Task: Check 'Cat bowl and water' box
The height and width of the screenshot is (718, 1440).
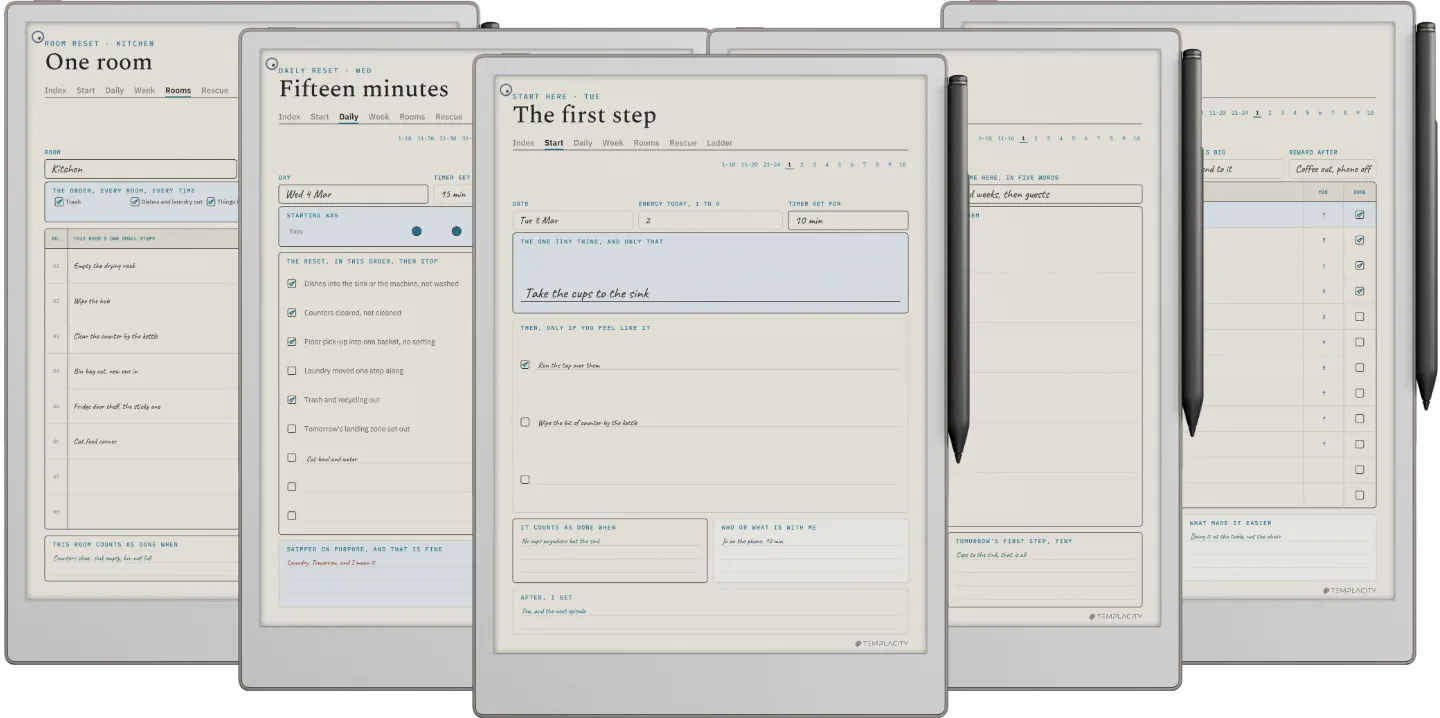Action: click(x=291, y=458)
